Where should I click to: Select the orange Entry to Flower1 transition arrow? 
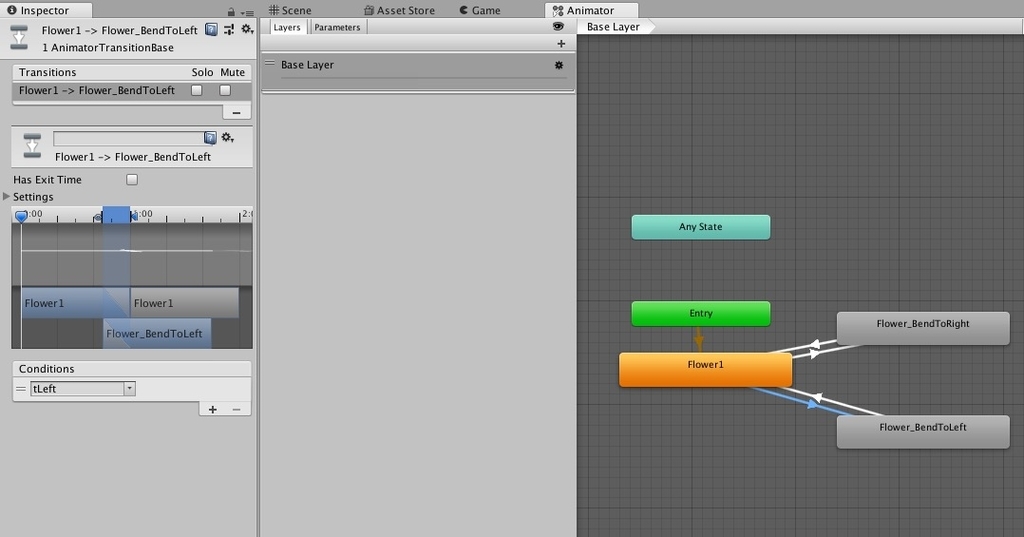click(x=699, y=340)
